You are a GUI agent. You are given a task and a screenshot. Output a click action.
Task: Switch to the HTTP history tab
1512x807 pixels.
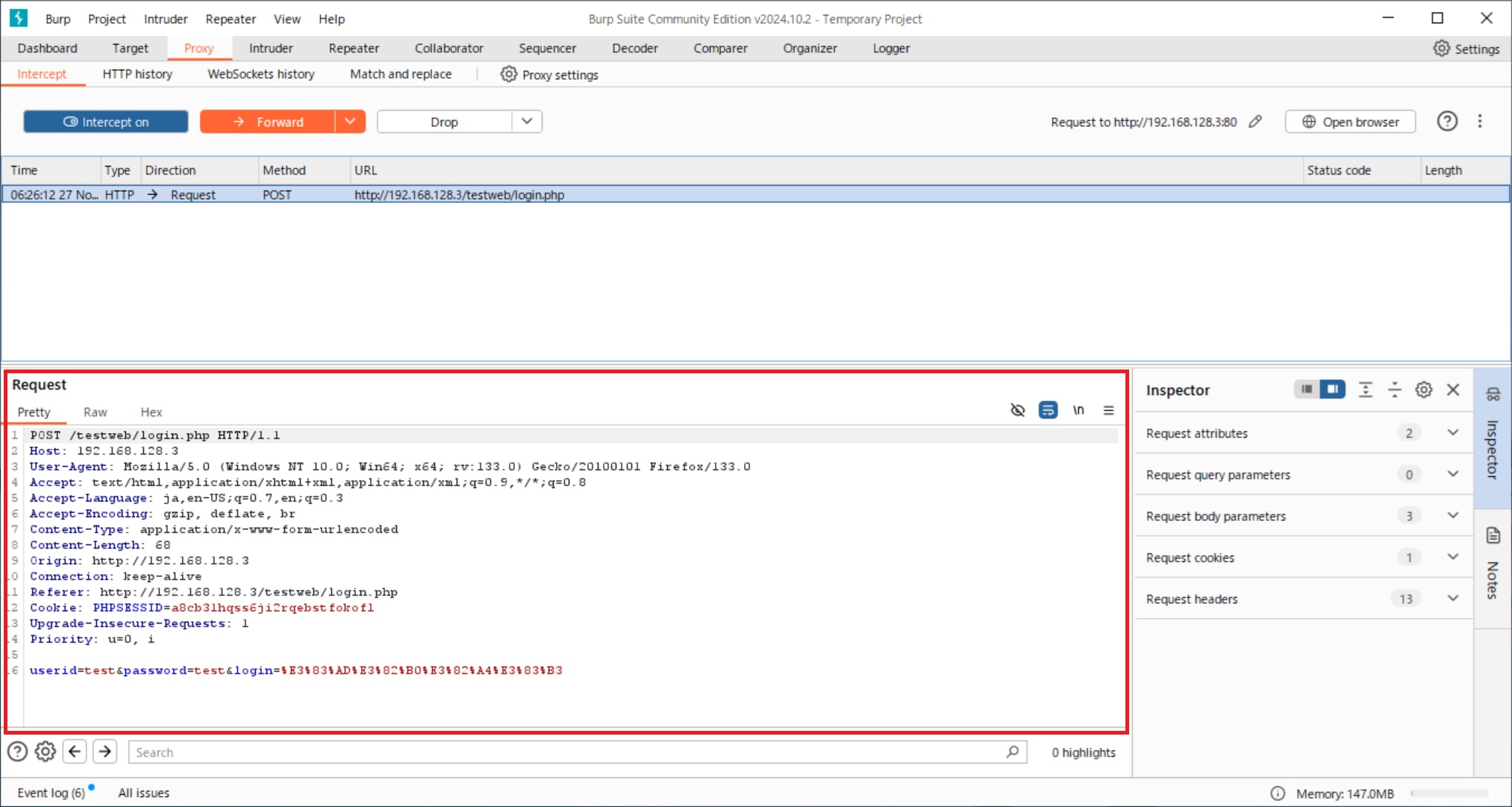[x=137, y=74]
